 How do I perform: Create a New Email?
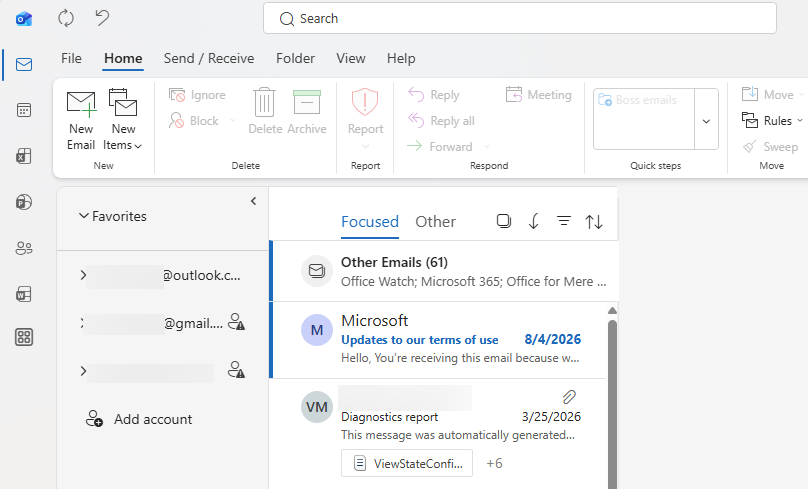coord(81,121)
